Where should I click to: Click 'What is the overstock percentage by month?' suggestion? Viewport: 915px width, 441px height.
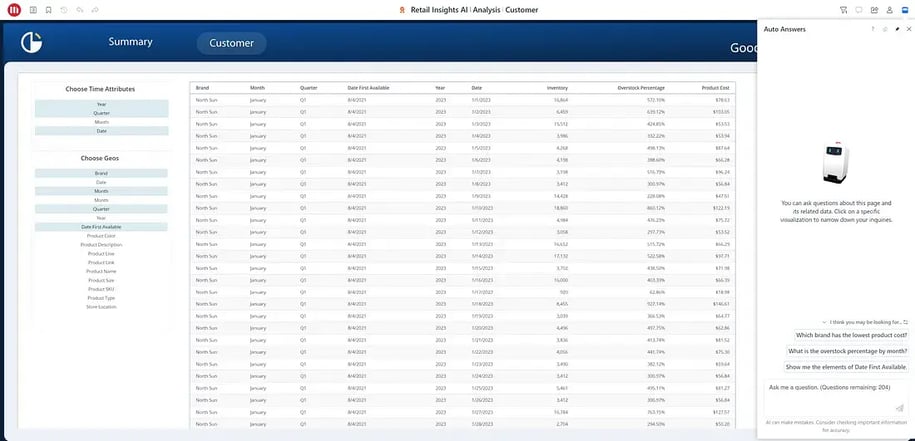click(848, 351)
